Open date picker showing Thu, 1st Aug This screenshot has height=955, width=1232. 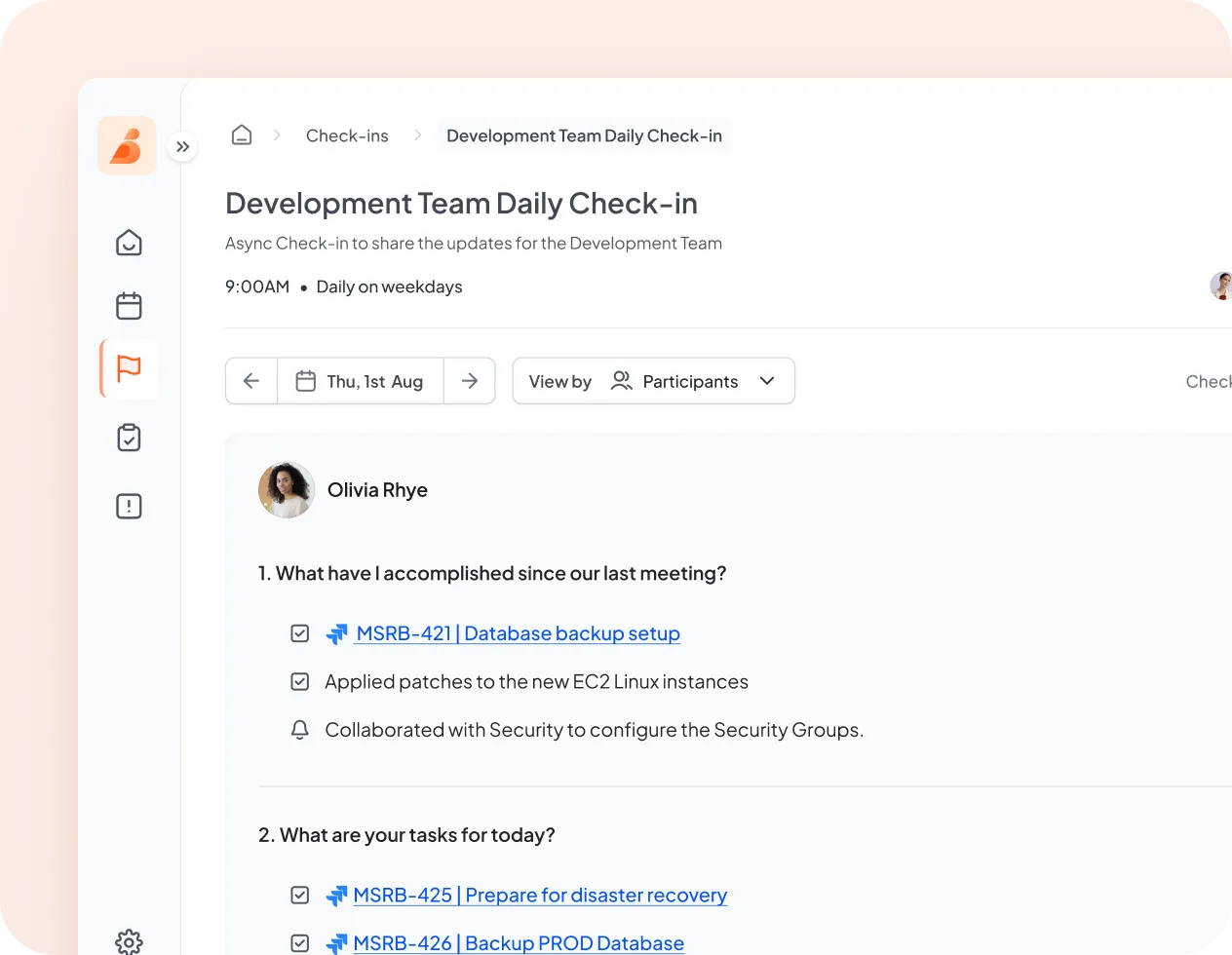click(361, 381)
